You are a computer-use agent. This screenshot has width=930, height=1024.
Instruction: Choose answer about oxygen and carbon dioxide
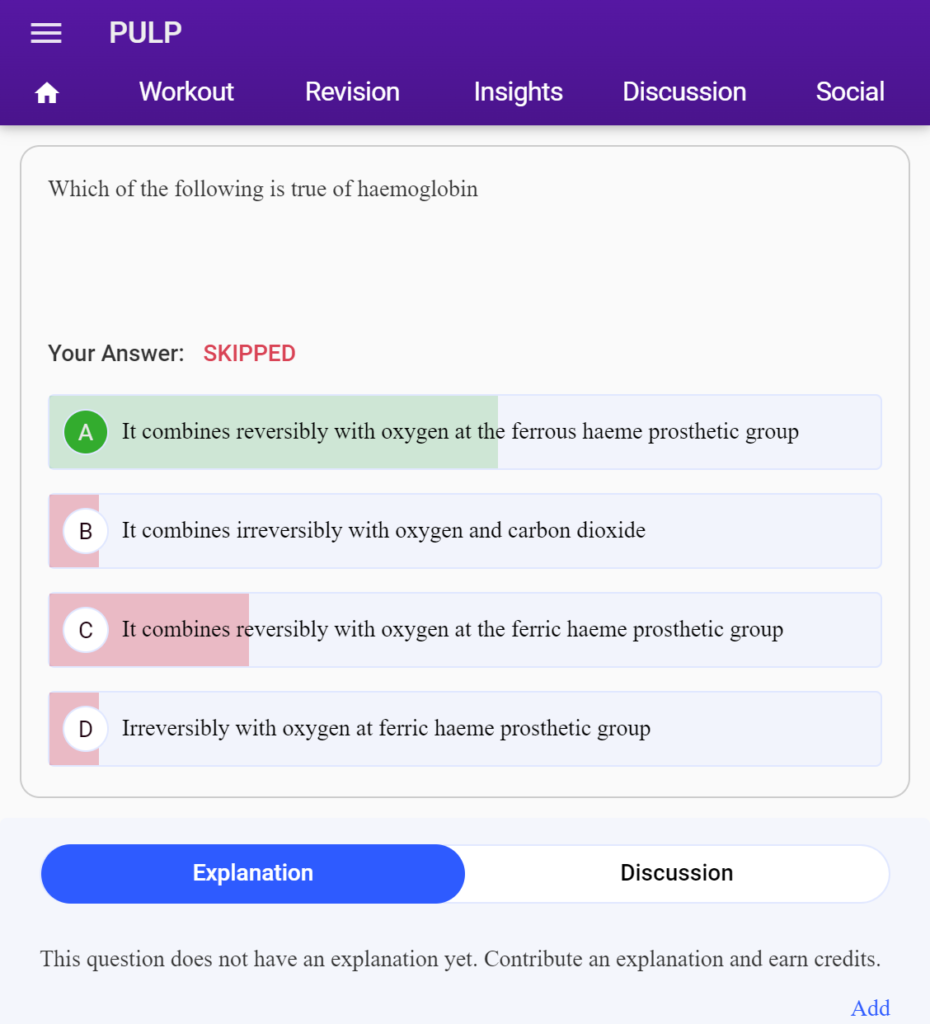465,531
